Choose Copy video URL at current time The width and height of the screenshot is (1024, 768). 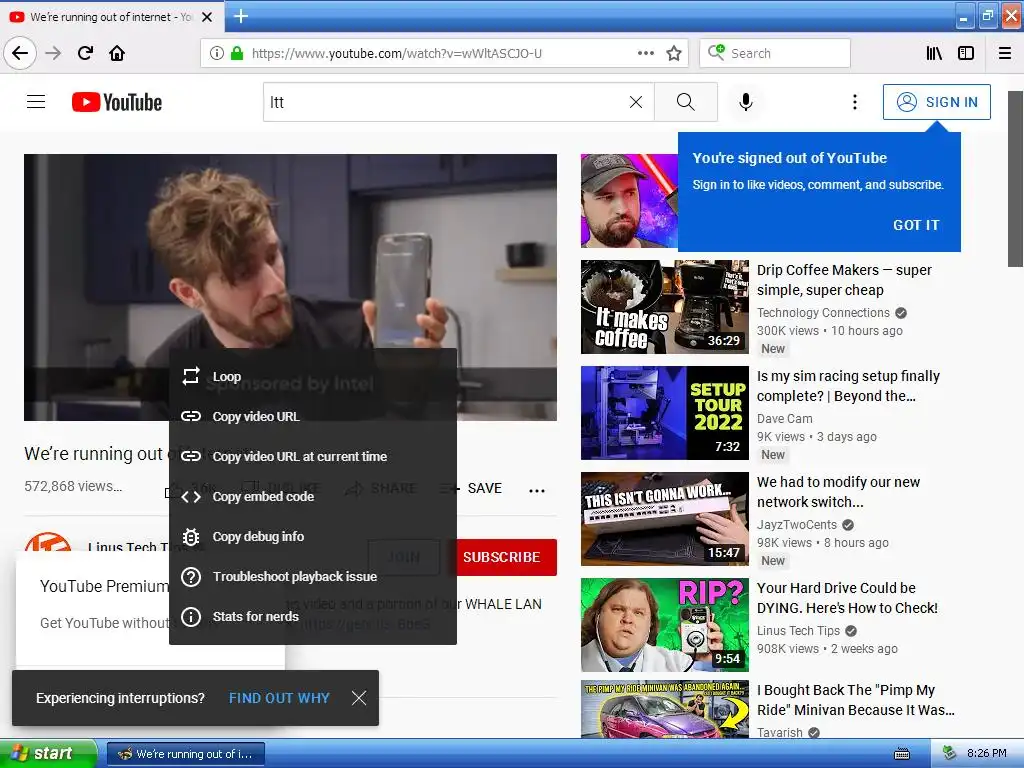(x=313, y=456)
